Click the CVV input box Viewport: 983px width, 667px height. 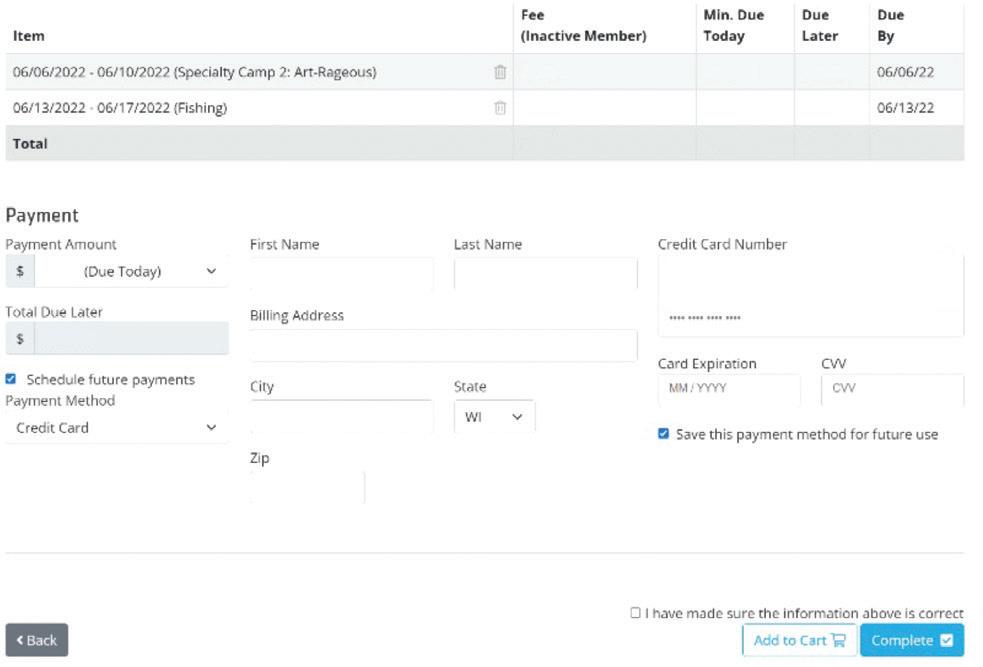891,389
